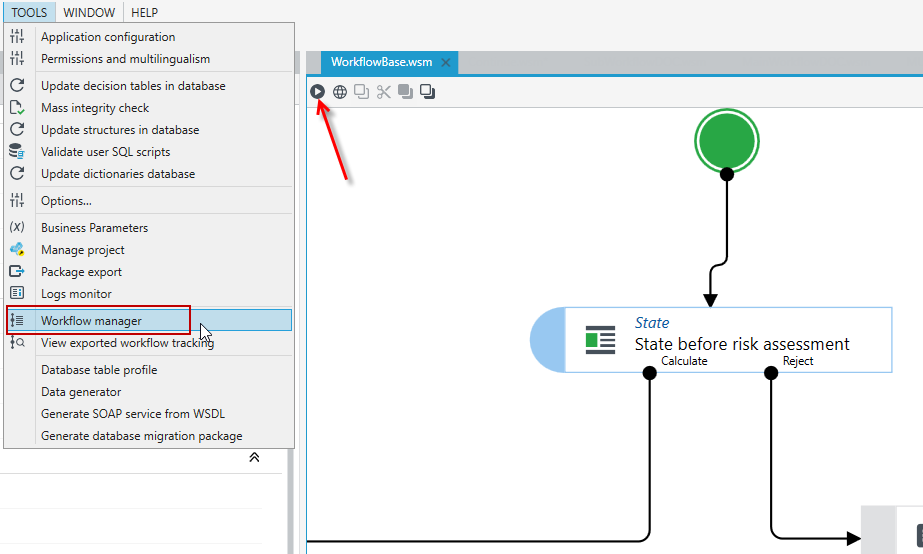Click (x) icon beside Business Parameters
The height and width of the screenshot is (554, 923).
(x=17, y=227)
